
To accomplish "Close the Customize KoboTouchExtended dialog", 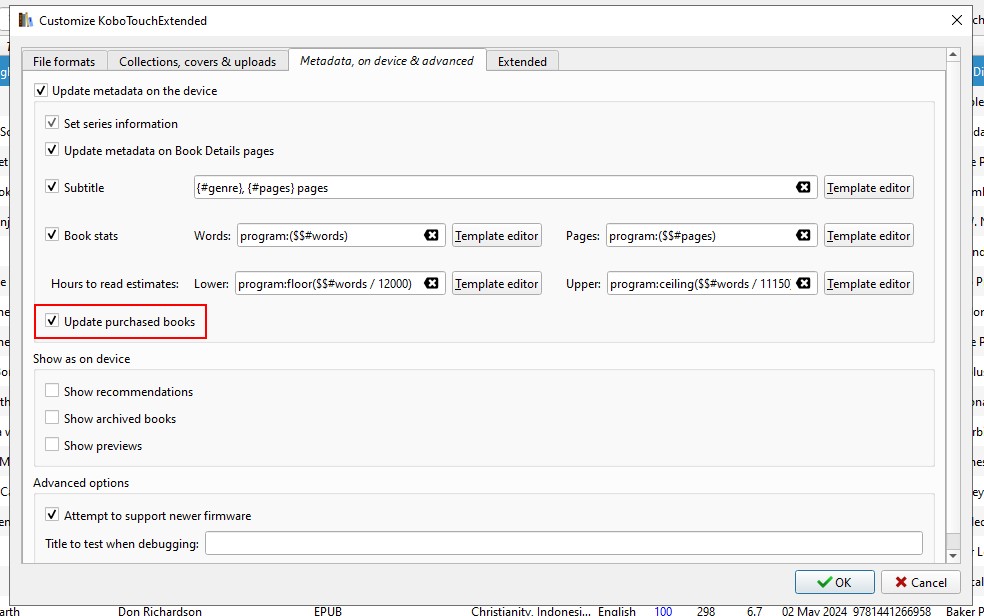I will tap(956, 20).
